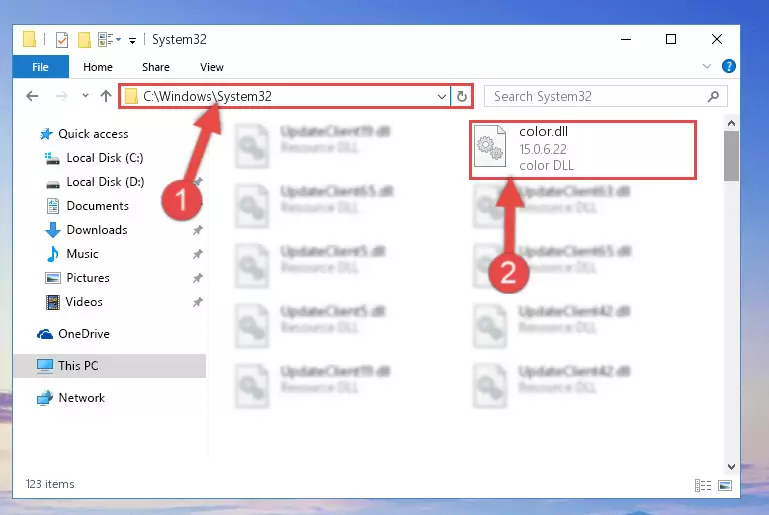Refresh the System32 folder
This screenshot has height=515, width=769.
tap(462, 96)
